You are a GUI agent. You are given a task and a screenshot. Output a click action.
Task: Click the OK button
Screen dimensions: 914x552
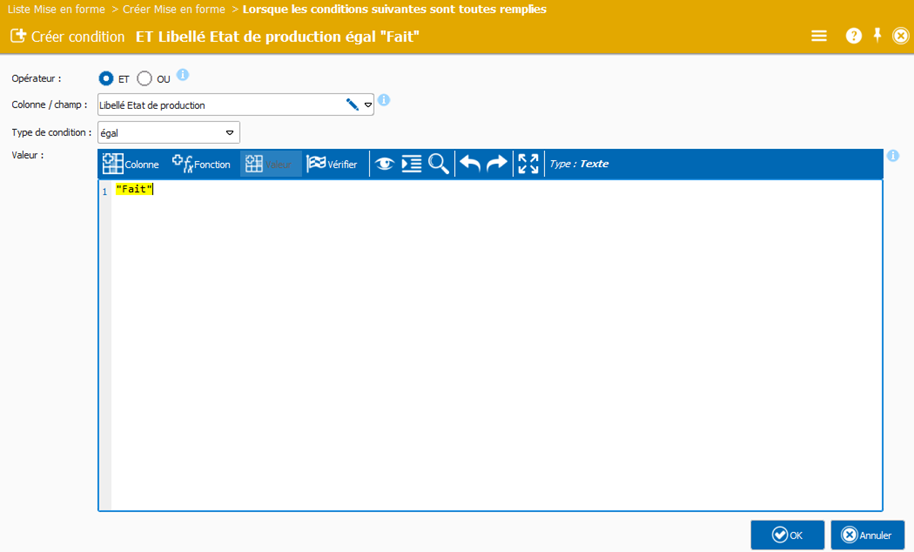pos(787,535)
